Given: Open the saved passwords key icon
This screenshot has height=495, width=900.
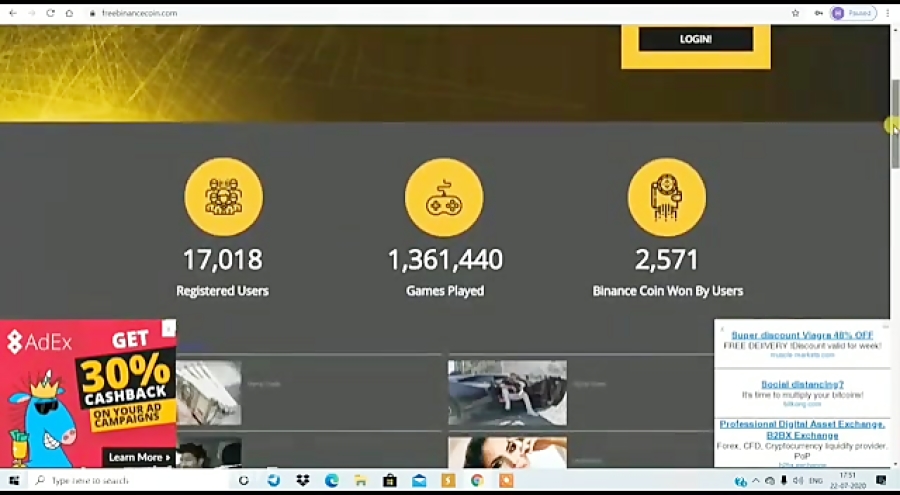Looking at the screenshot, I should [x=818, y=13].
